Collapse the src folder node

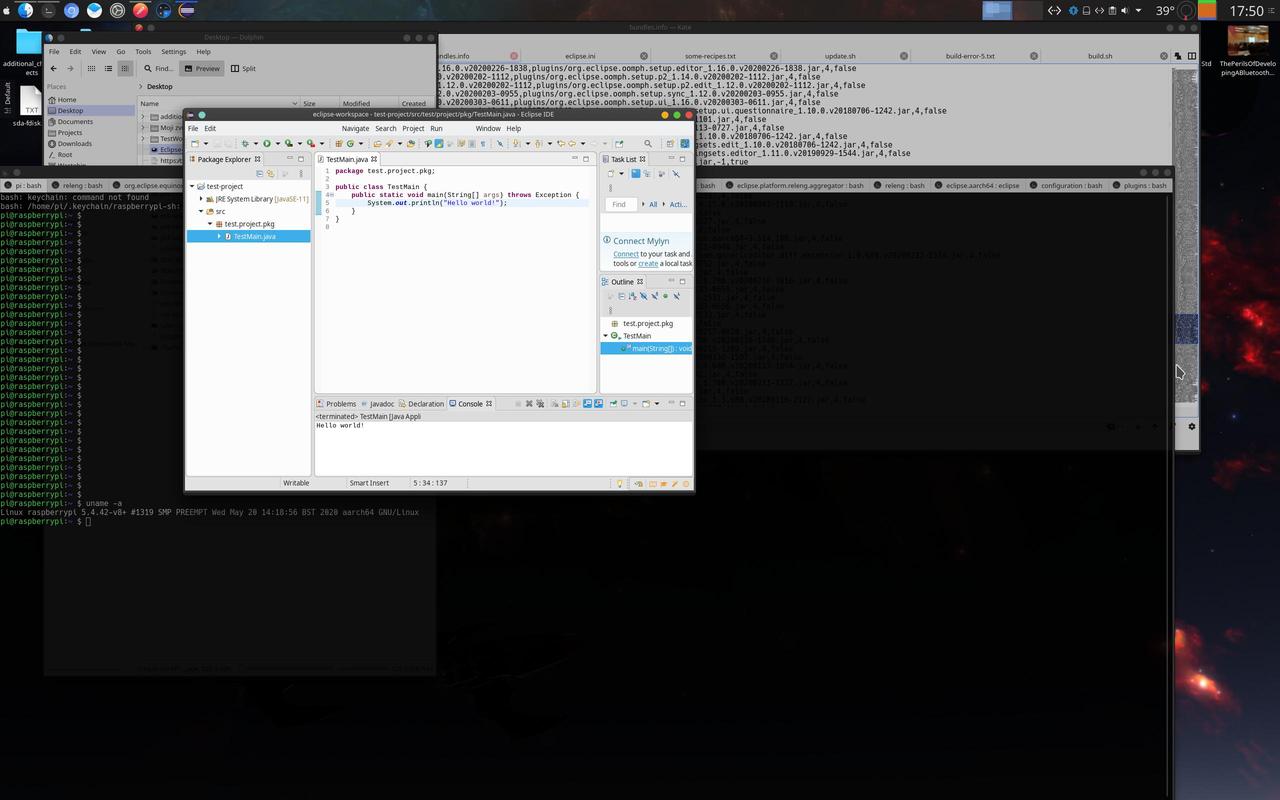coord(201,211)
